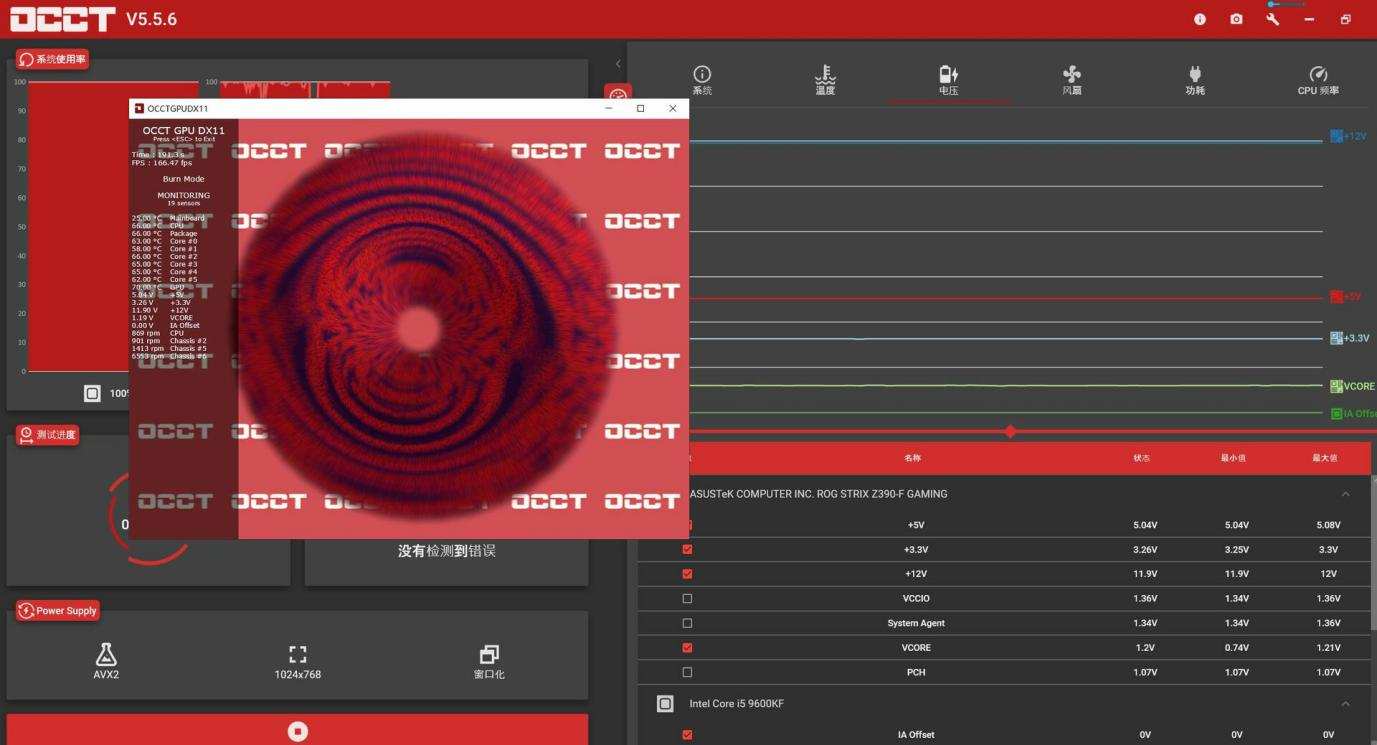Sort table by 状态 column header
This screenshot has width=1377, height=745.
[x=1141, y=458]
